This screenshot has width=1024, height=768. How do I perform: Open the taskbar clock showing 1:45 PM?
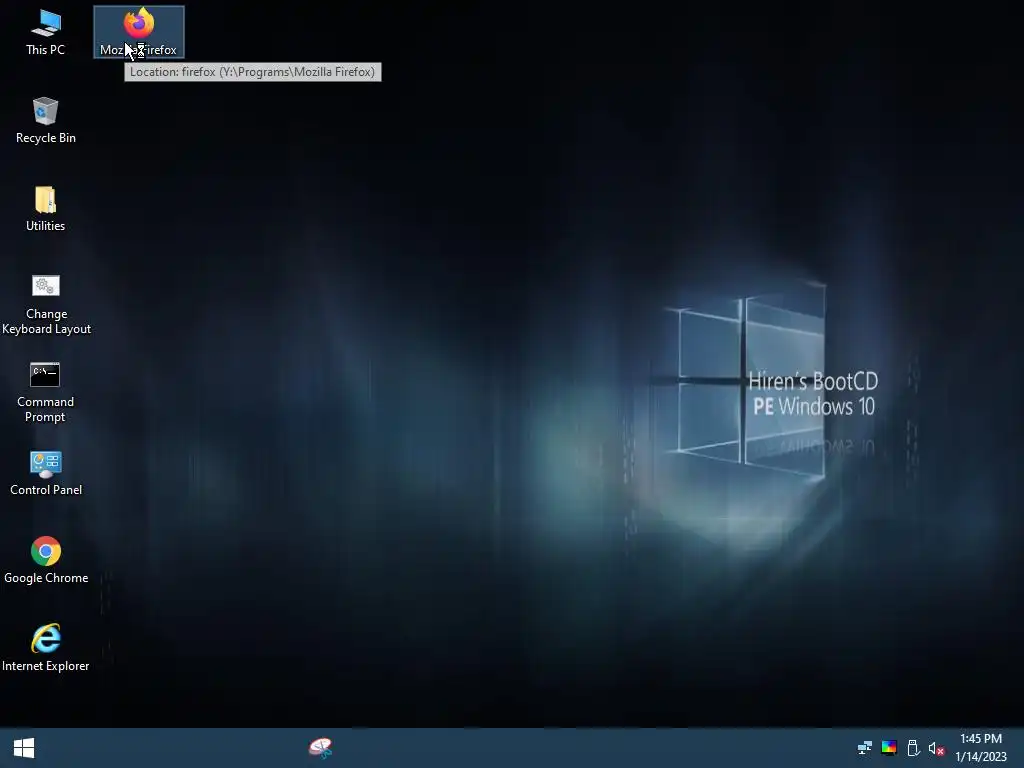pos(981,748)
